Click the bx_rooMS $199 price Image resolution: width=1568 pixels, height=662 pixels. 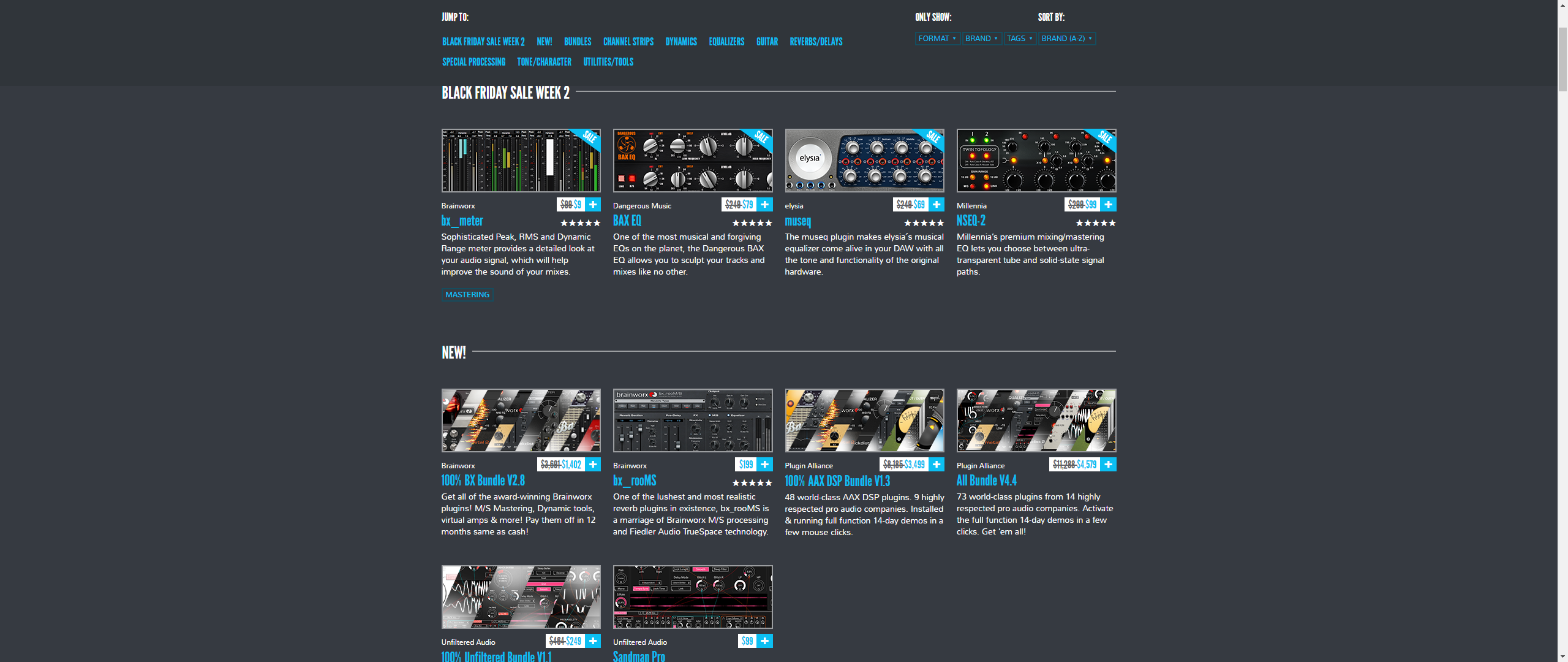(x=746, y=465)
